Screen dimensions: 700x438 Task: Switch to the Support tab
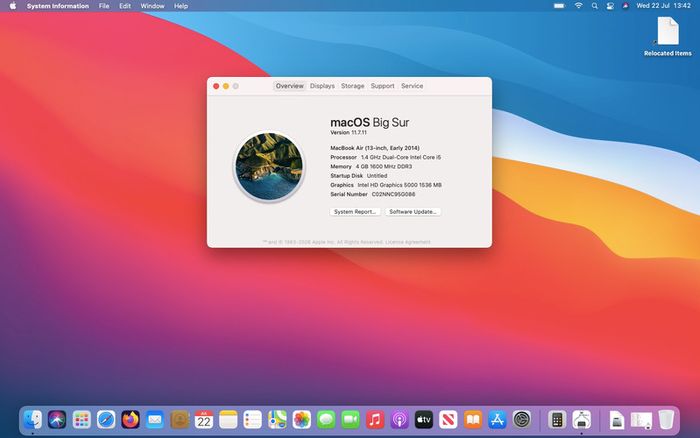[x=382, y=86]
